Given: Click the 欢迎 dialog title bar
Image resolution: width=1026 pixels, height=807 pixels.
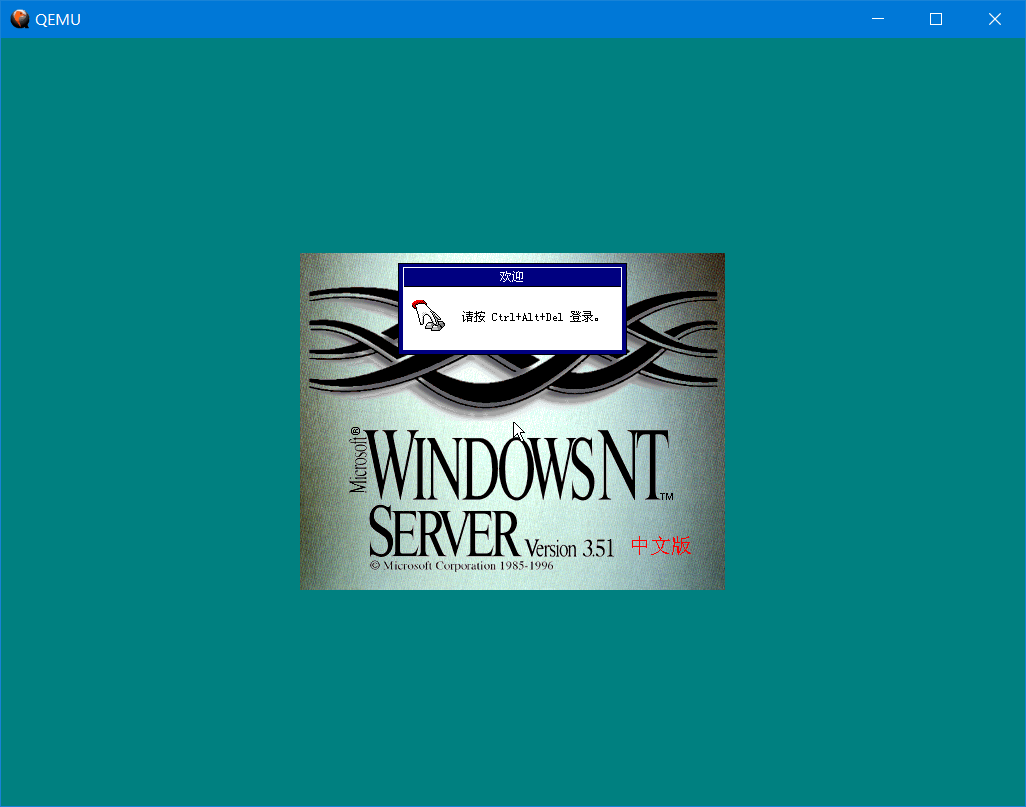Looking at the screenshot, I should [512, 277].
